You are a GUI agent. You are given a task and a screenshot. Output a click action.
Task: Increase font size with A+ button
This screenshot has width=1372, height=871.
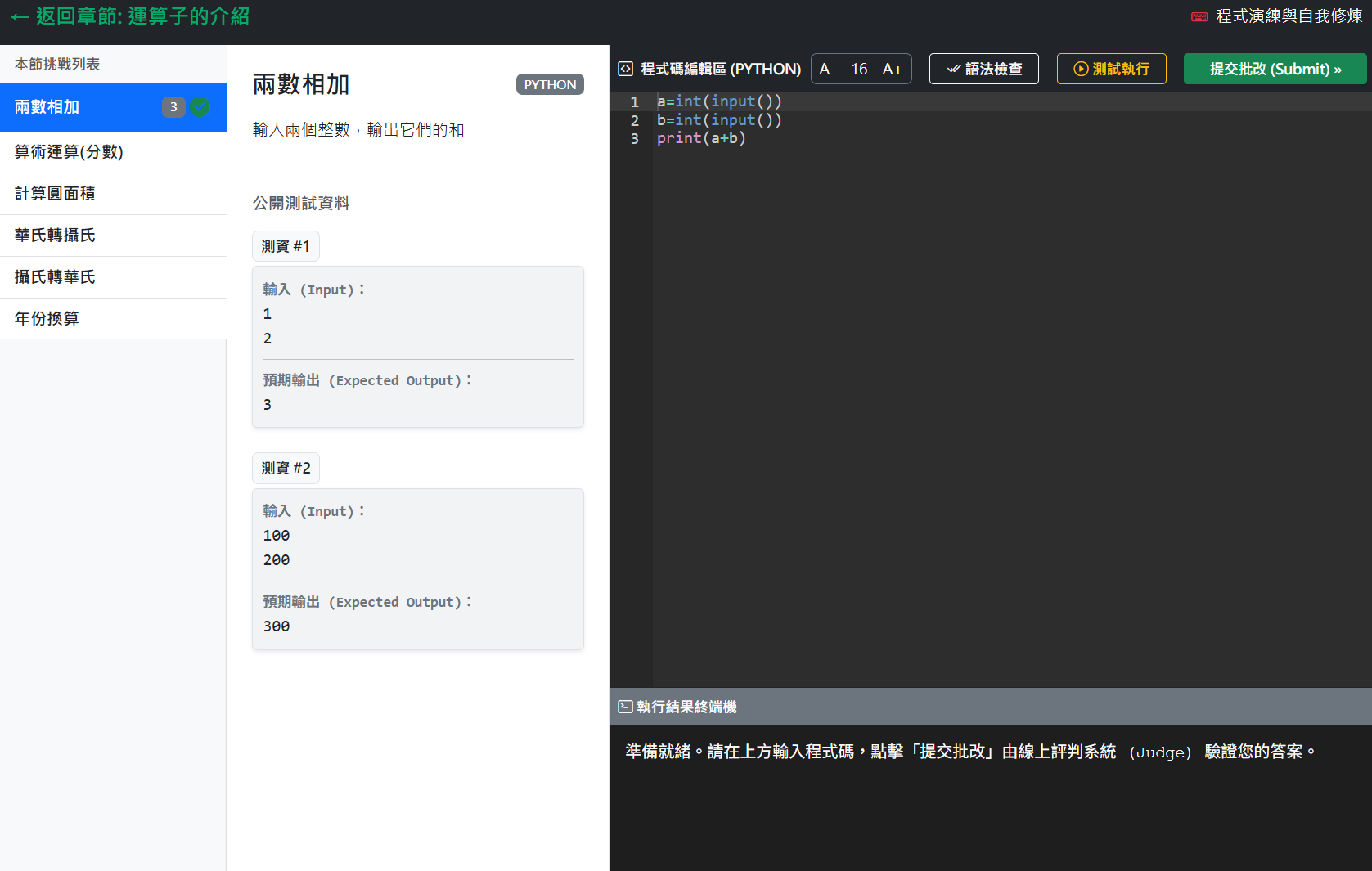(x=892, y=69)
